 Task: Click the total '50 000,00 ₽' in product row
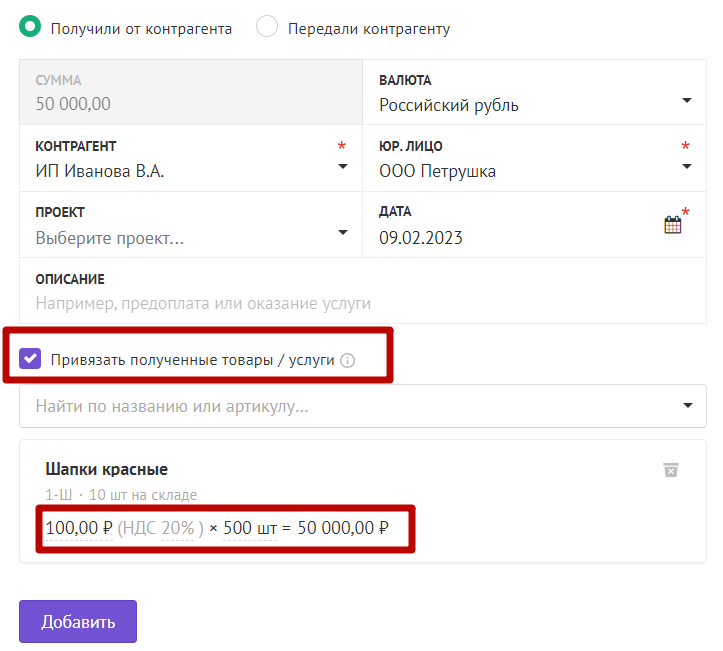(x=343, y=528)
